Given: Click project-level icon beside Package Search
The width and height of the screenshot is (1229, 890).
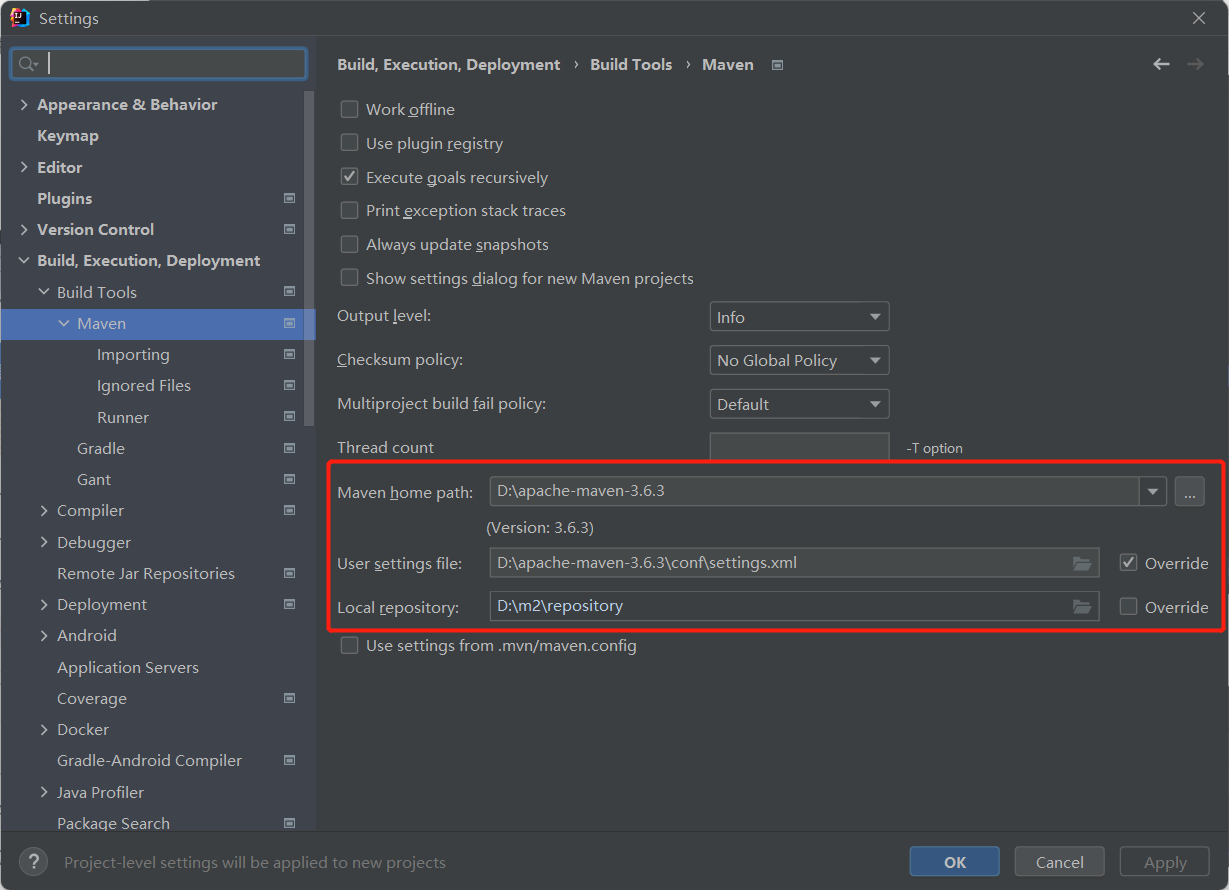Looking at the screenshot, I should pos(289,823).
